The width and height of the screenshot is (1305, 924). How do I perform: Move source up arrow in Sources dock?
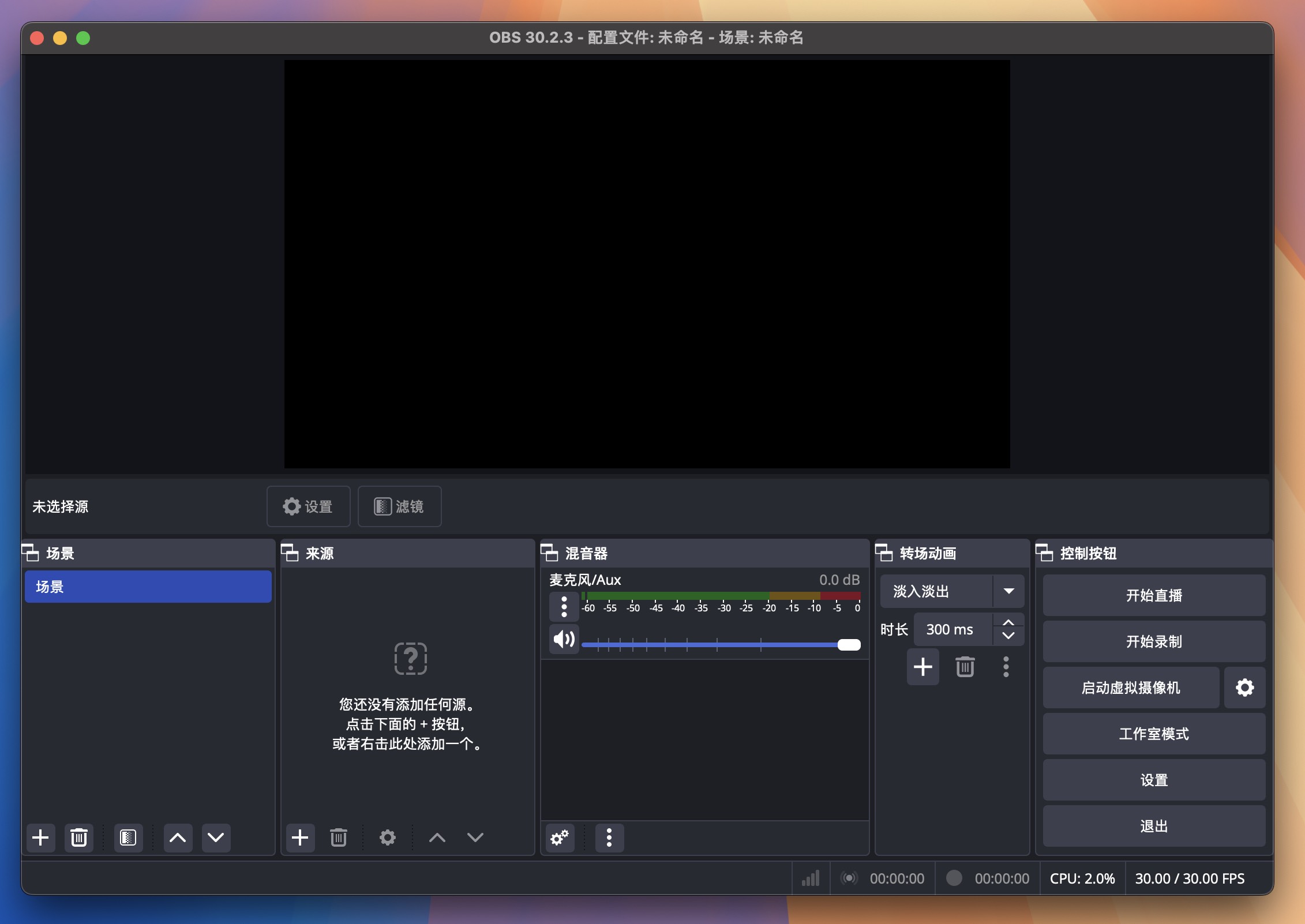pos(437,837)
